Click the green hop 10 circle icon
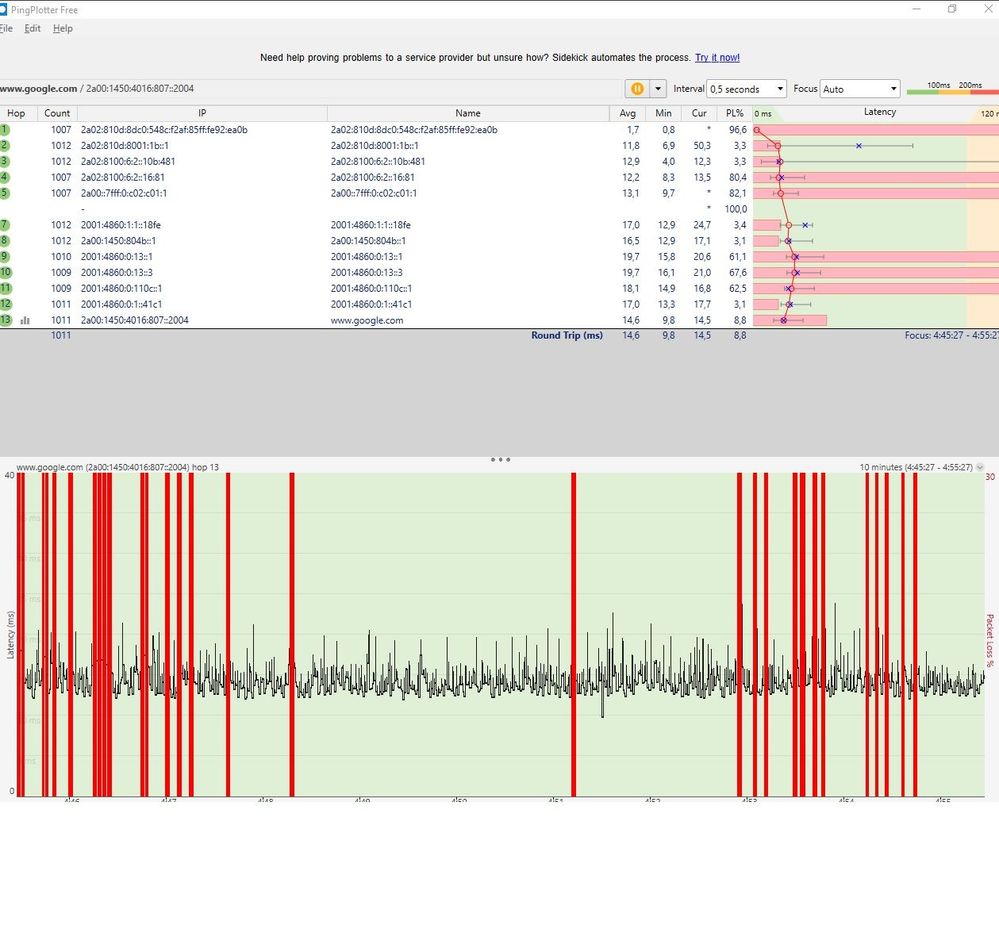The image size is (999, 951). click(5, 273)
